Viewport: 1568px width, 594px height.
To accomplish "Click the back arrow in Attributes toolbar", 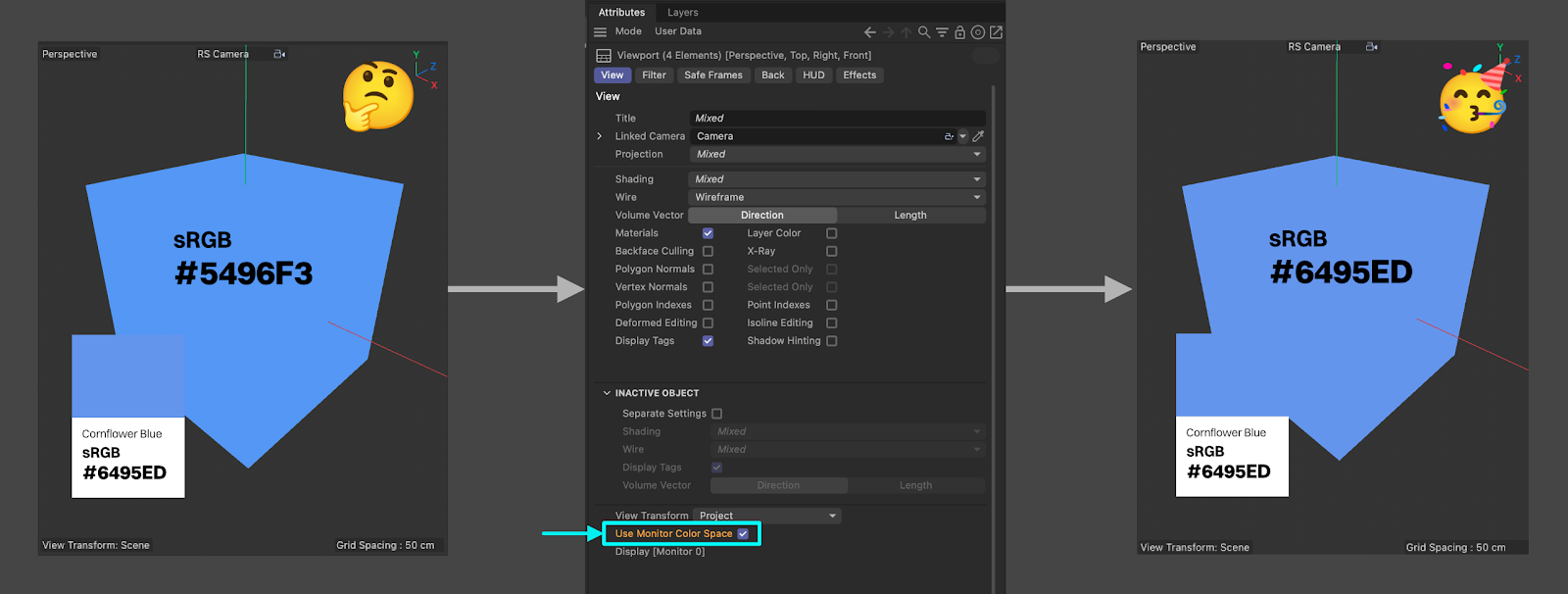I will (x=869, y=32).
